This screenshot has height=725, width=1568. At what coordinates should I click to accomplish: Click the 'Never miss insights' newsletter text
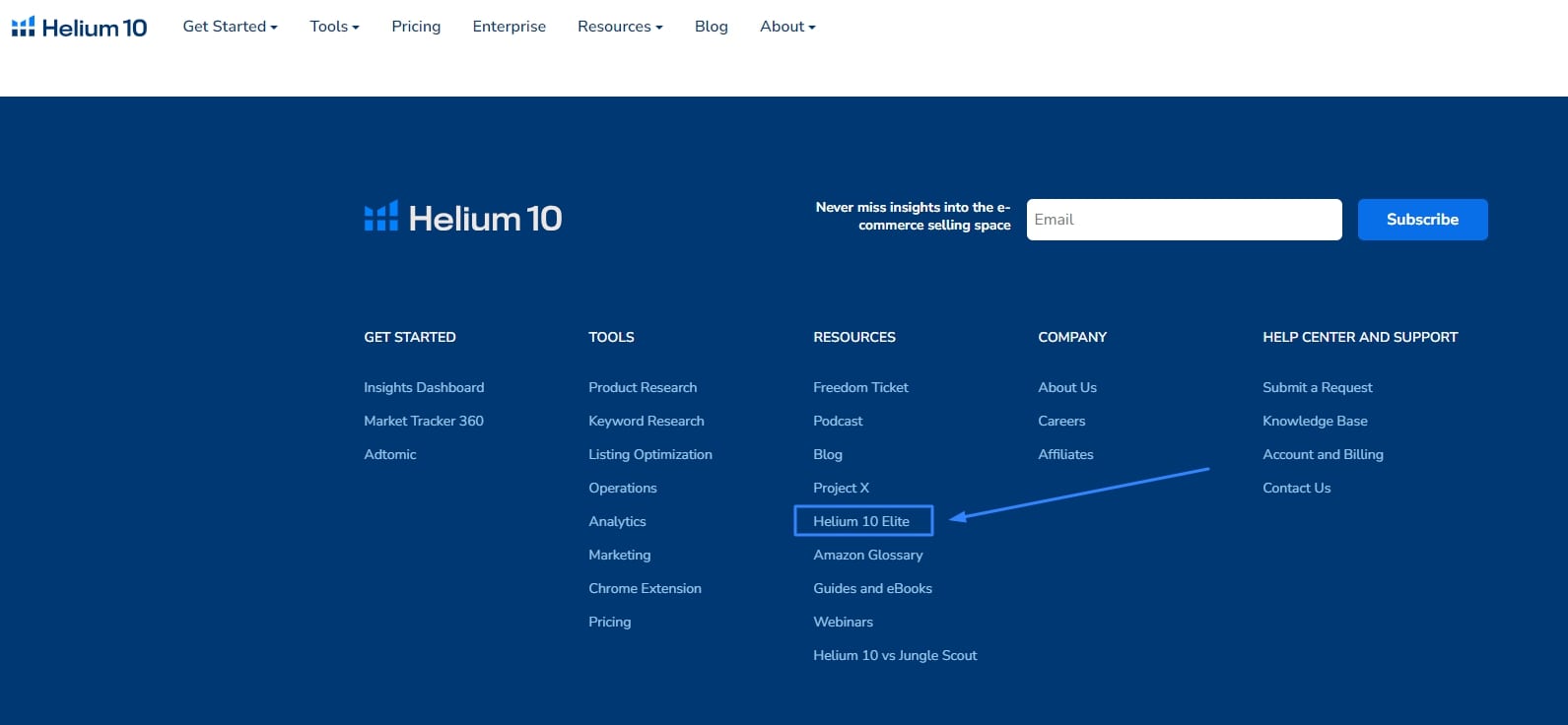click(913, 216)
